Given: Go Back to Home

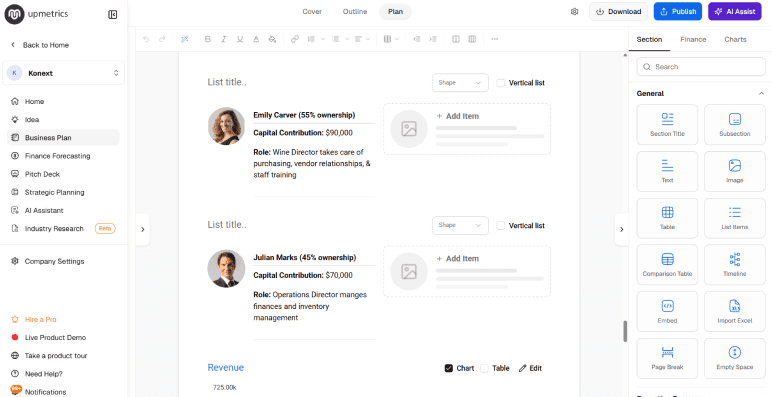Looking at the screenshot, I should click(39, 45).
